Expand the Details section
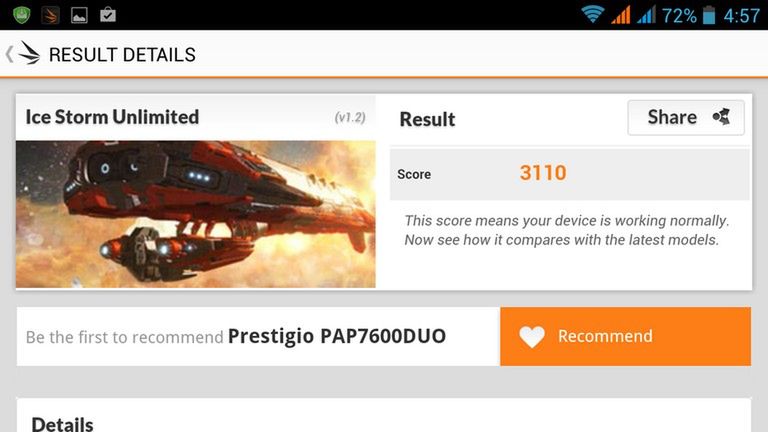 62,423
